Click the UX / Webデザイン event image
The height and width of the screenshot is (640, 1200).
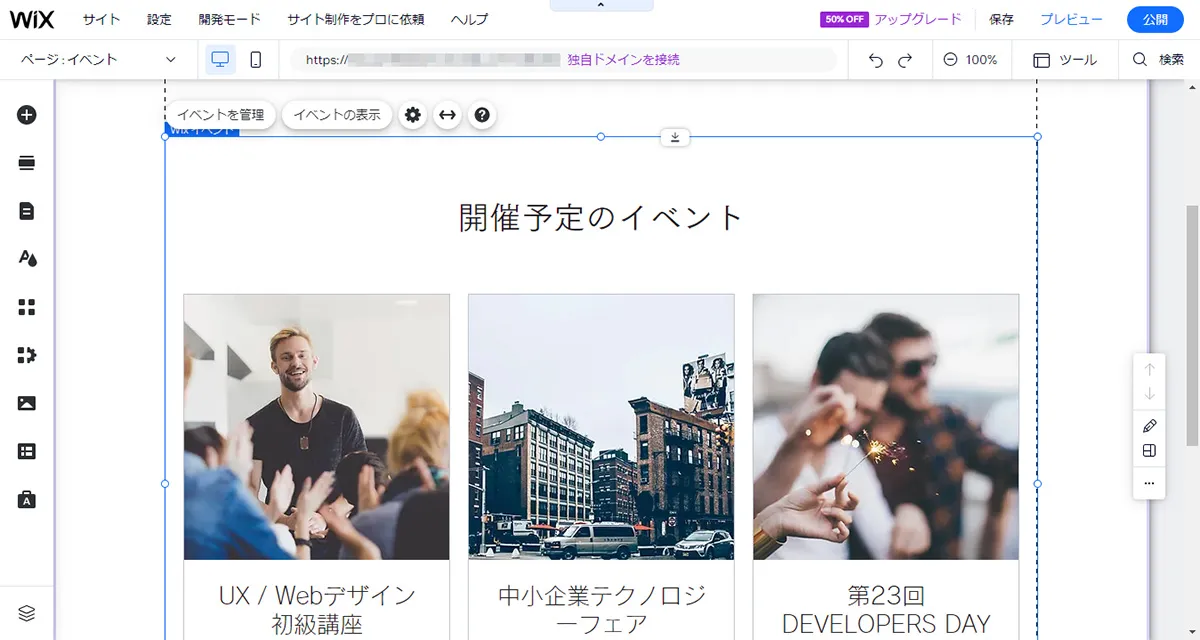[x=316, y=426]
